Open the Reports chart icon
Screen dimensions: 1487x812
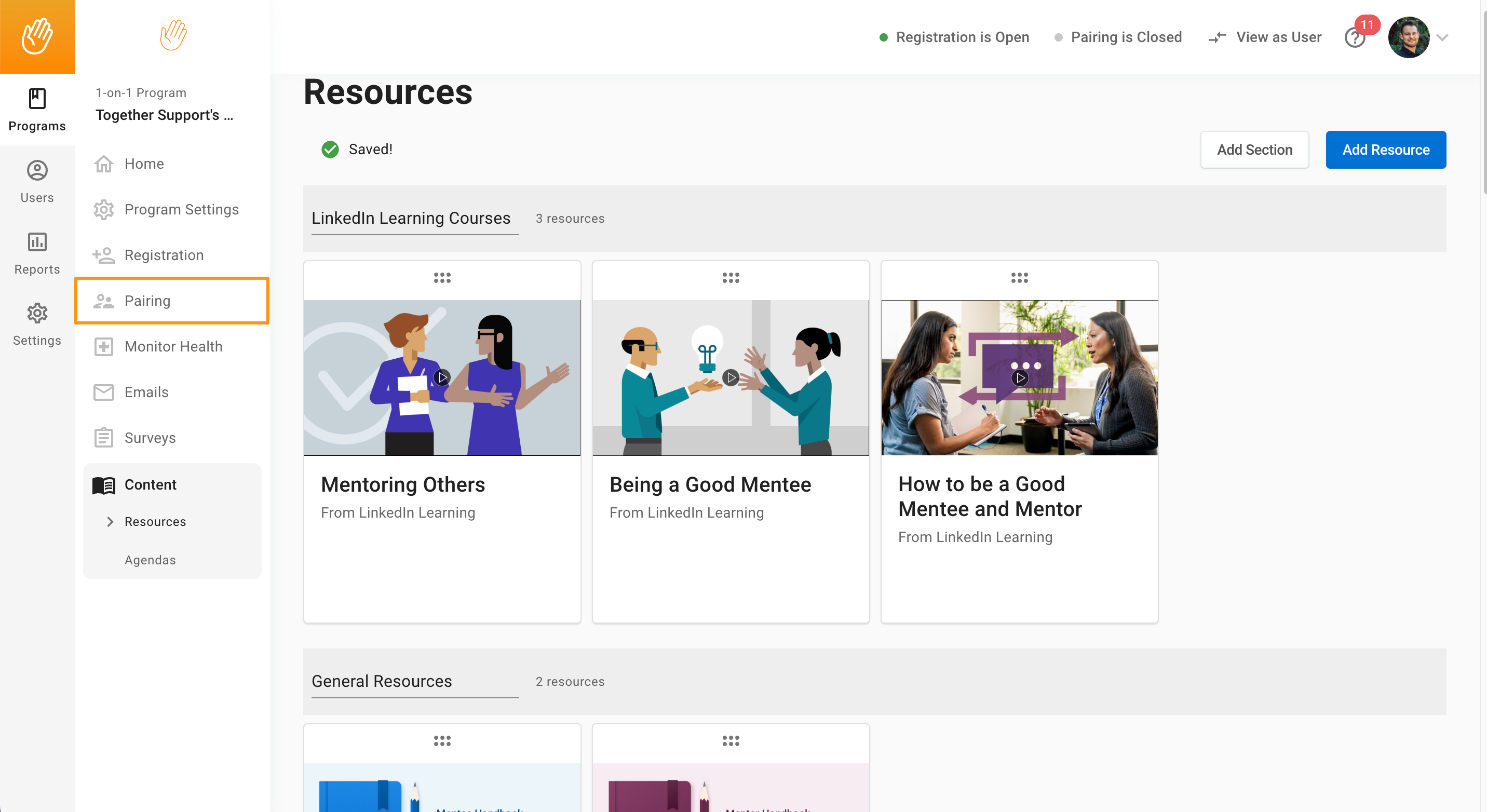tap(37, 242)
